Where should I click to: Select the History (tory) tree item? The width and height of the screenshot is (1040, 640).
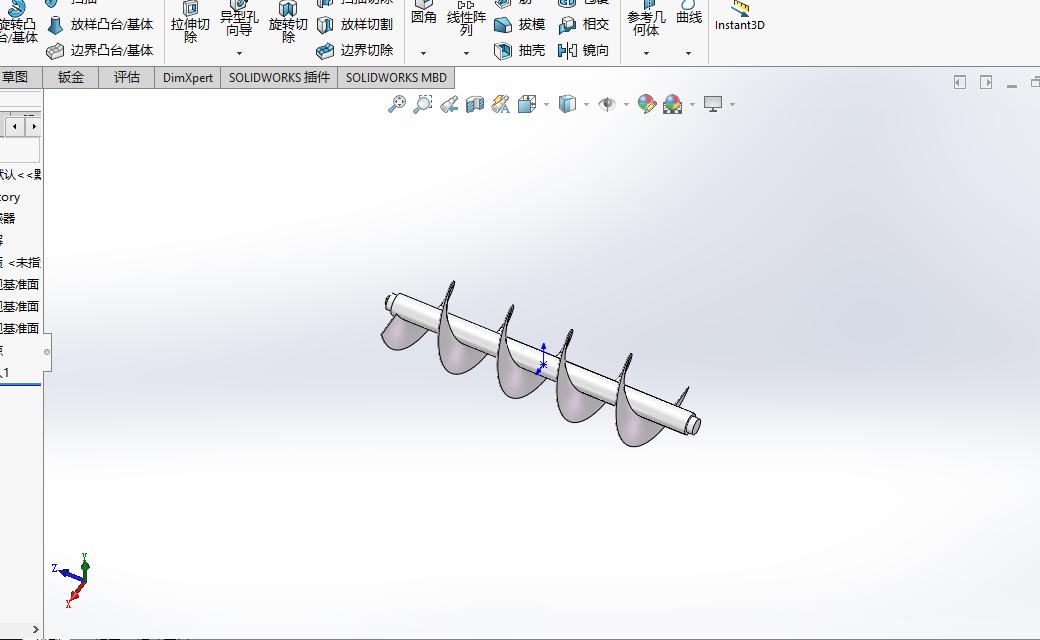coord(11,197)
